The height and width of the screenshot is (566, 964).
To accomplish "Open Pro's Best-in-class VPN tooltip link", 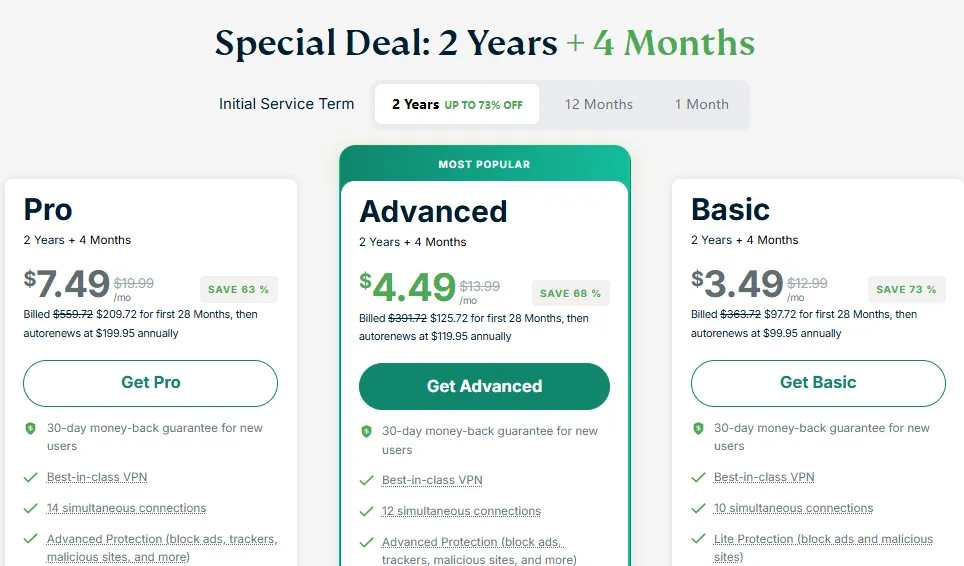I will coord(97,478).
